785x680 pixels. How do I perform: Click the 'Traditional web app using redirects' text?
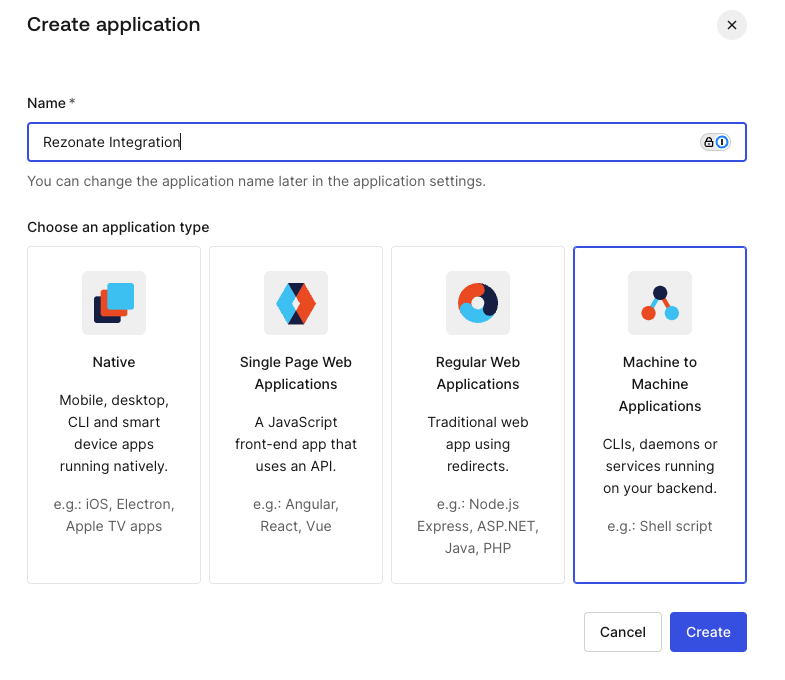pyautogui.click(x=478, y=444)
